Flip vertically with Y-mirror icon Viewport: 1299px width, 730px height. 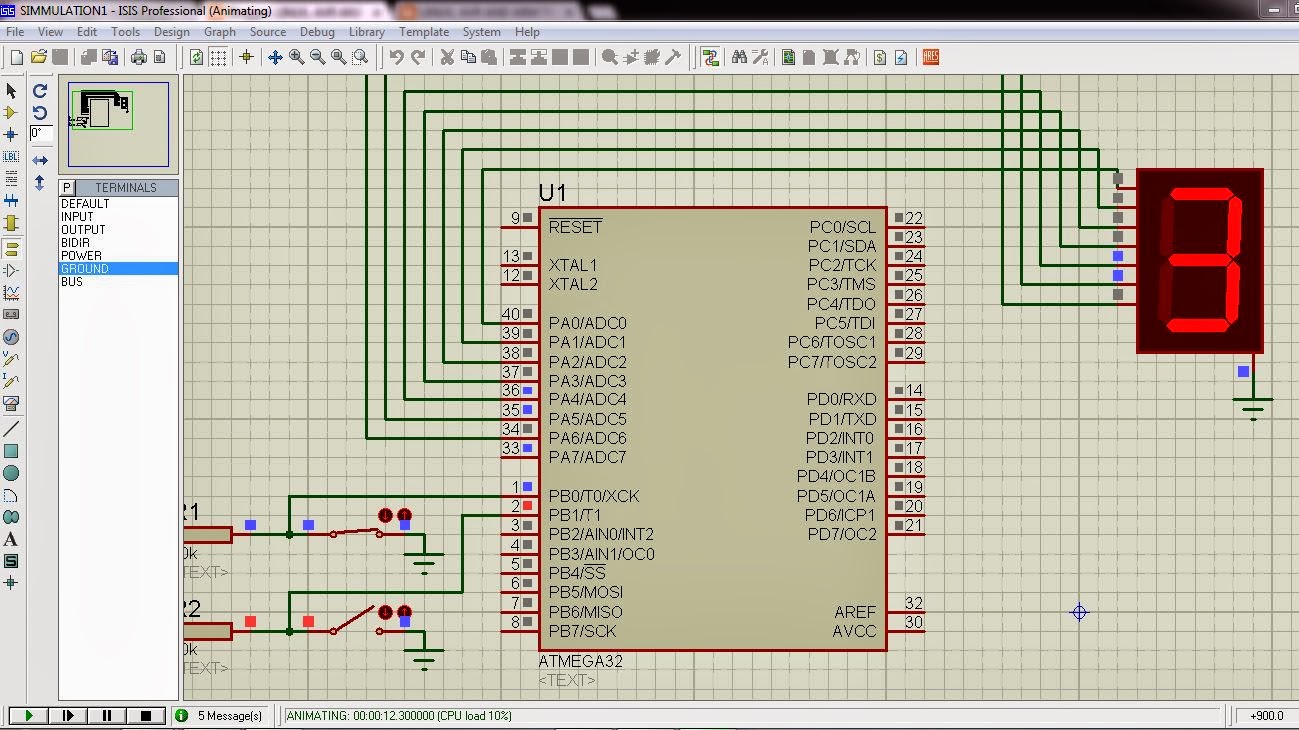[40, 183]
